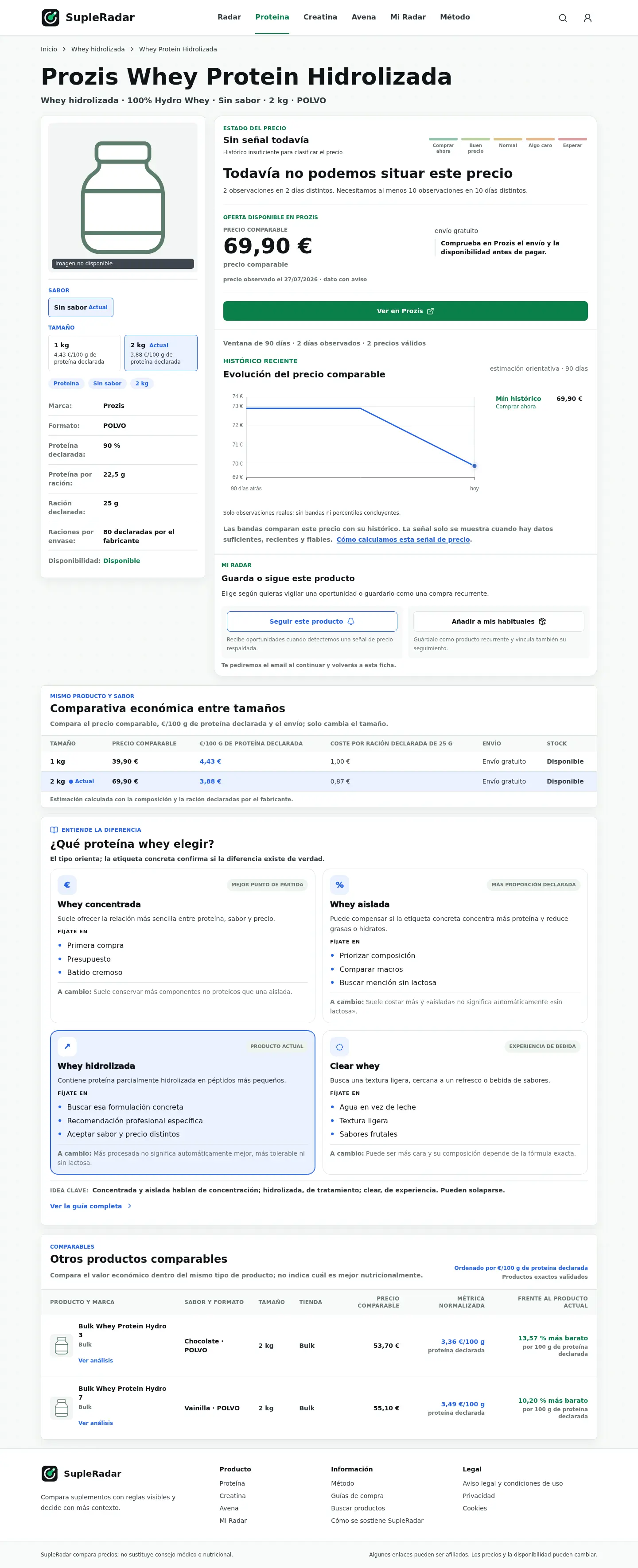Open Cookies footer link
This screenshot has height=1568, width=638.
(x=475, y=1508)
